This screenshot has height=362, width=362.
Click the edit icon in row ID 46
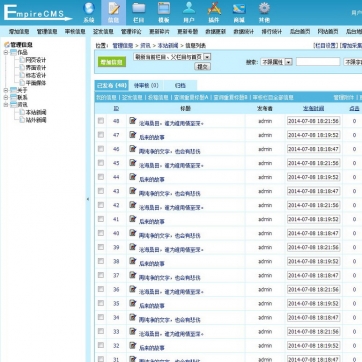click(133, 149)
